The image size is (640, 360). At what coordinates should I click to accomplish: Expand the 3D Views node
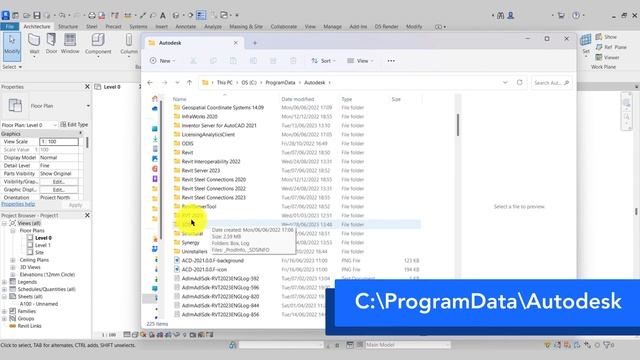(x=12, y=267)
